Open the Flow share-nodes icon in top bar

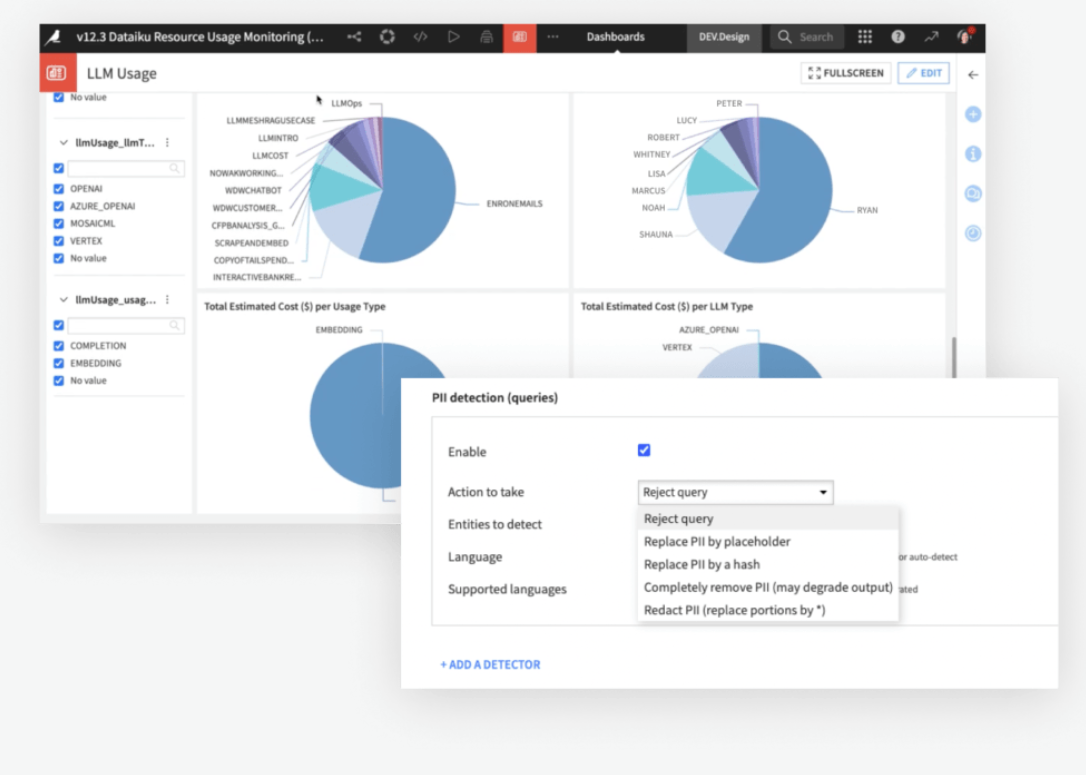pyautogui.click(x=354, y=37)
